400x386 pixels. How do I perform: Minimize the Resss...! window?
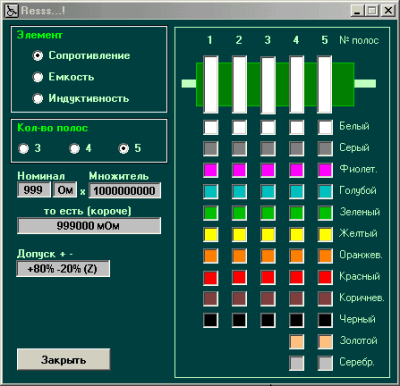click(x=357, y=11)
